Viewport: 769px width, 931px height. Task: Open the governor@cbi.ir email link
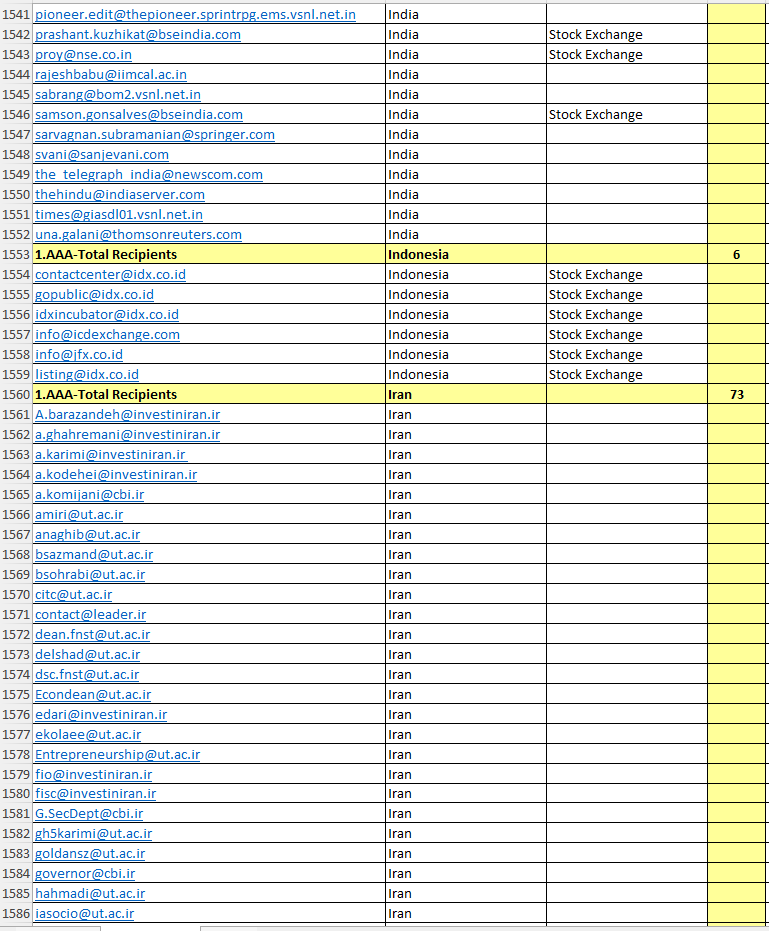click(x=85, y=873)
